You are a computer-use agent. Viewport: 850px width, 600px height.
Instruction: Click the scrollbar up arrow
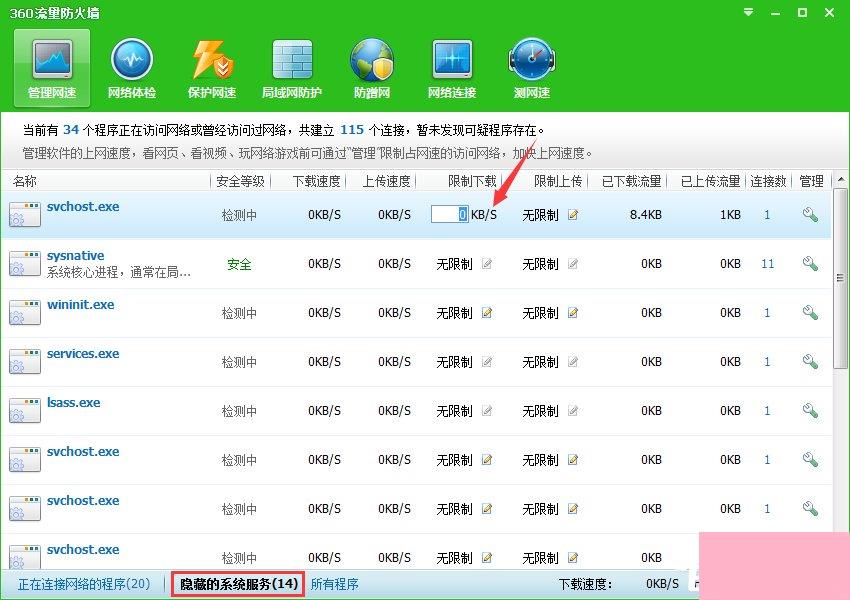point(841,179)
